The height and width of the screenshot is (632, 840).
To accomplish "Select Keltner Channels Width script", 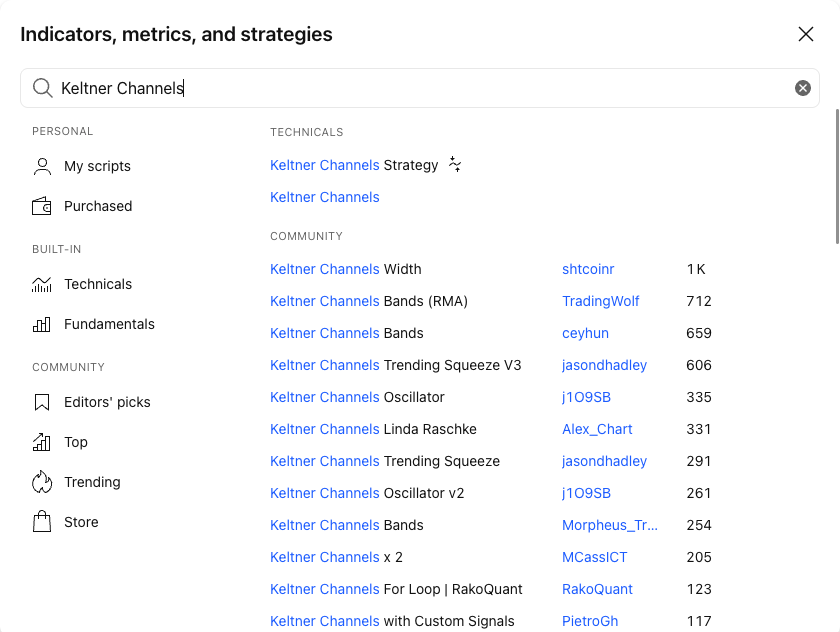I will [346, 269].
